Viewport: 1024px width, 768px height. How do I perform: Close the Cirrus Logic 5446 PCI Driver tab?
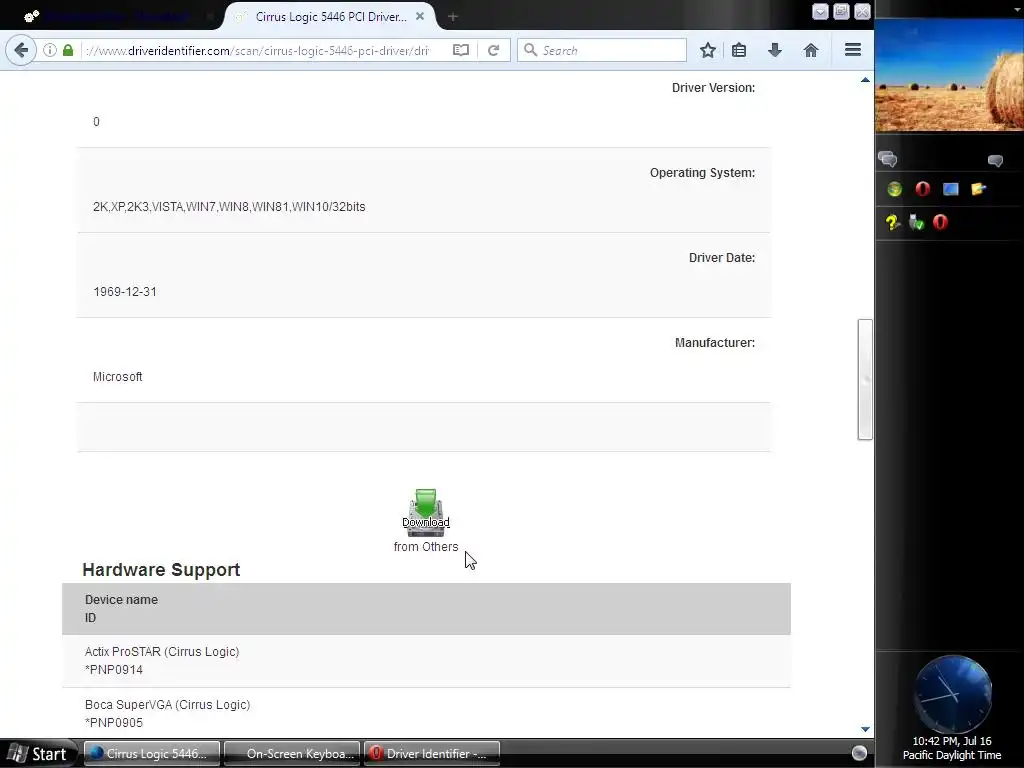coord(420,16)
